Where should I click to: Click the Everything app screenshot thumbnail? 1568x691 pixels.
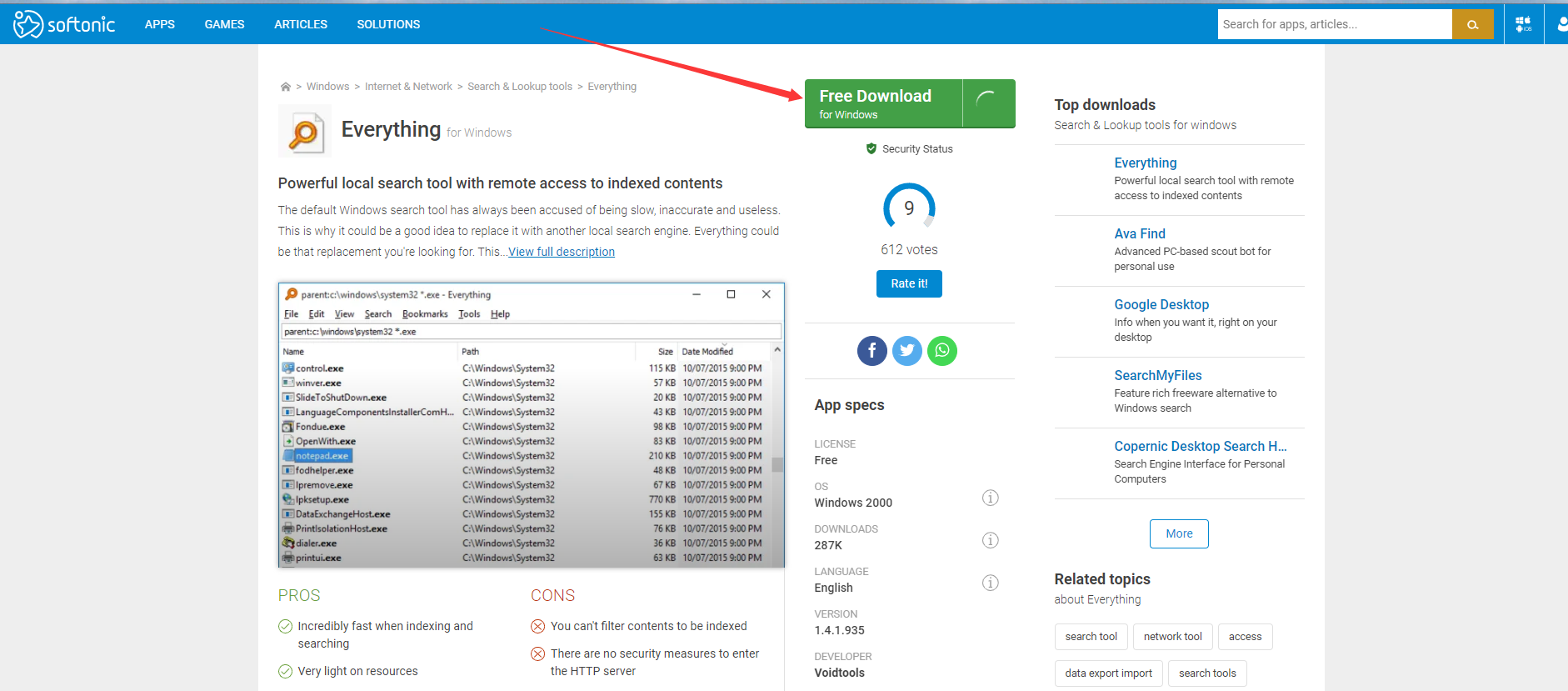click(x=532, y=425)
